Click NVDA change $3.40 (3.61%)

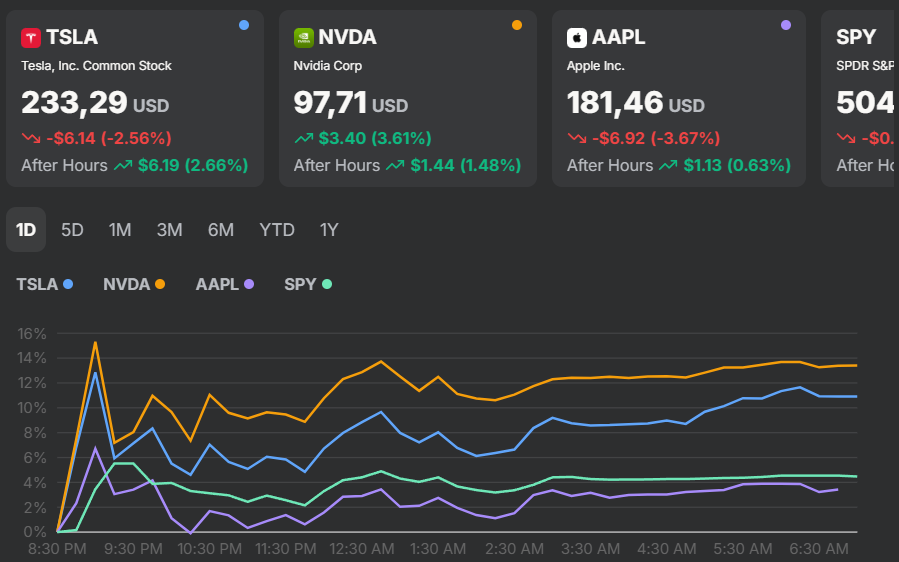[x=375, y=138]
